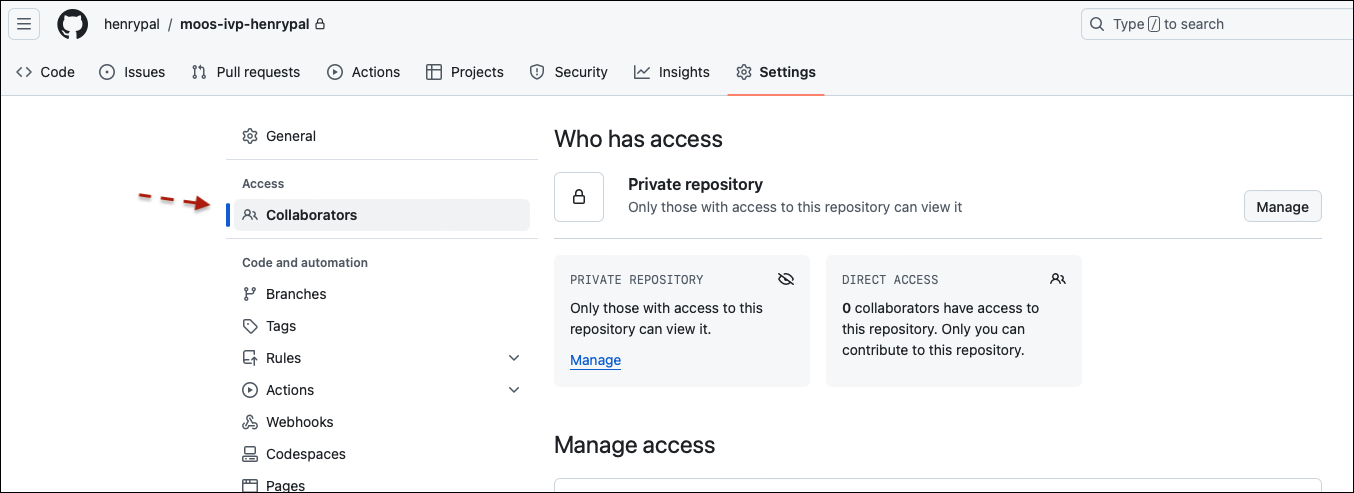The width and height of the screenshot is (1354, 493).
Task: Click the tag icon beside Tags
Action: click(x=250, y=326)
